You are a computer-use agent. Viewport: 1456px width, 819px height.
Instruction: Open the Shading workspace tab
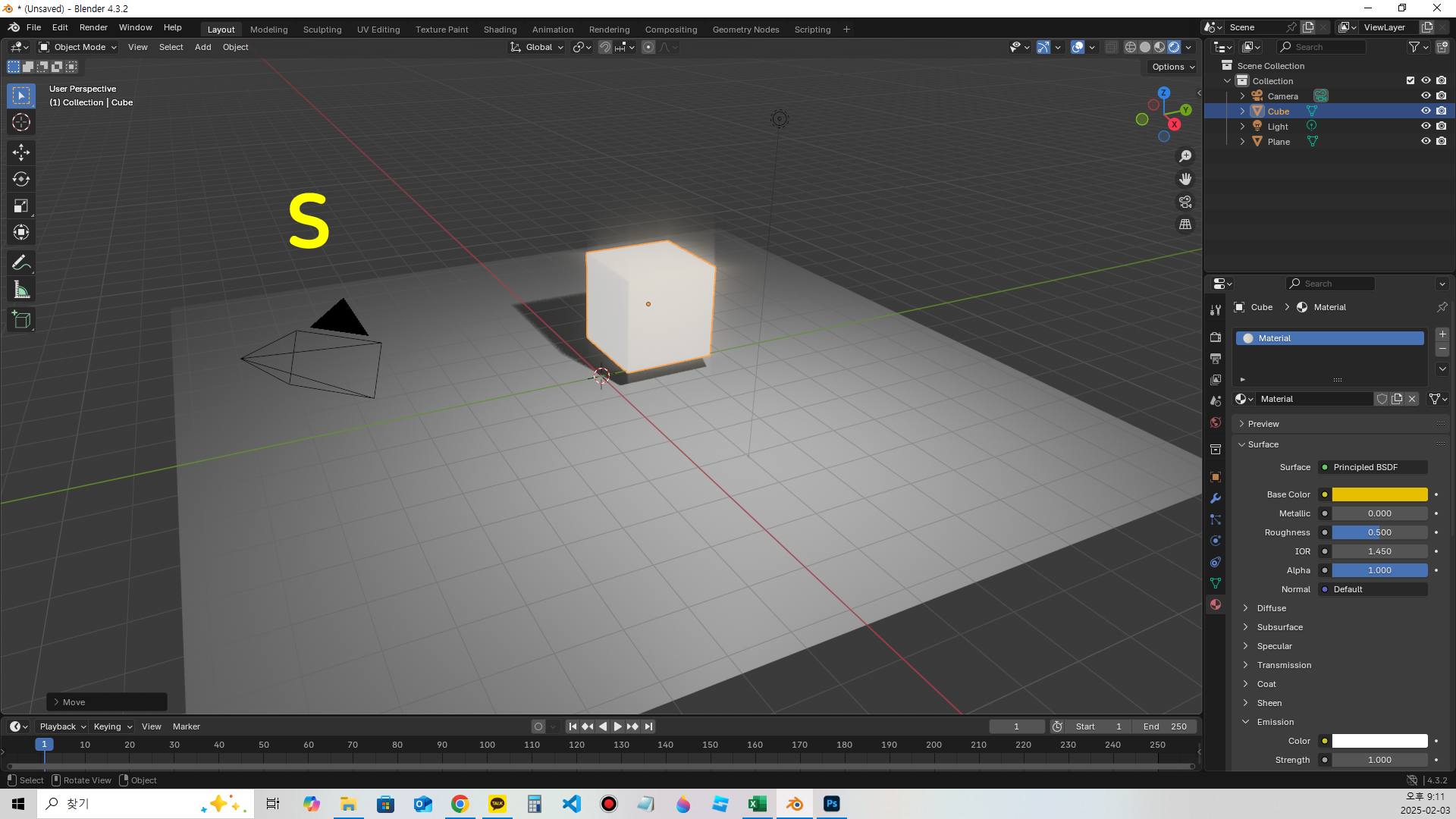click(500, 30)
